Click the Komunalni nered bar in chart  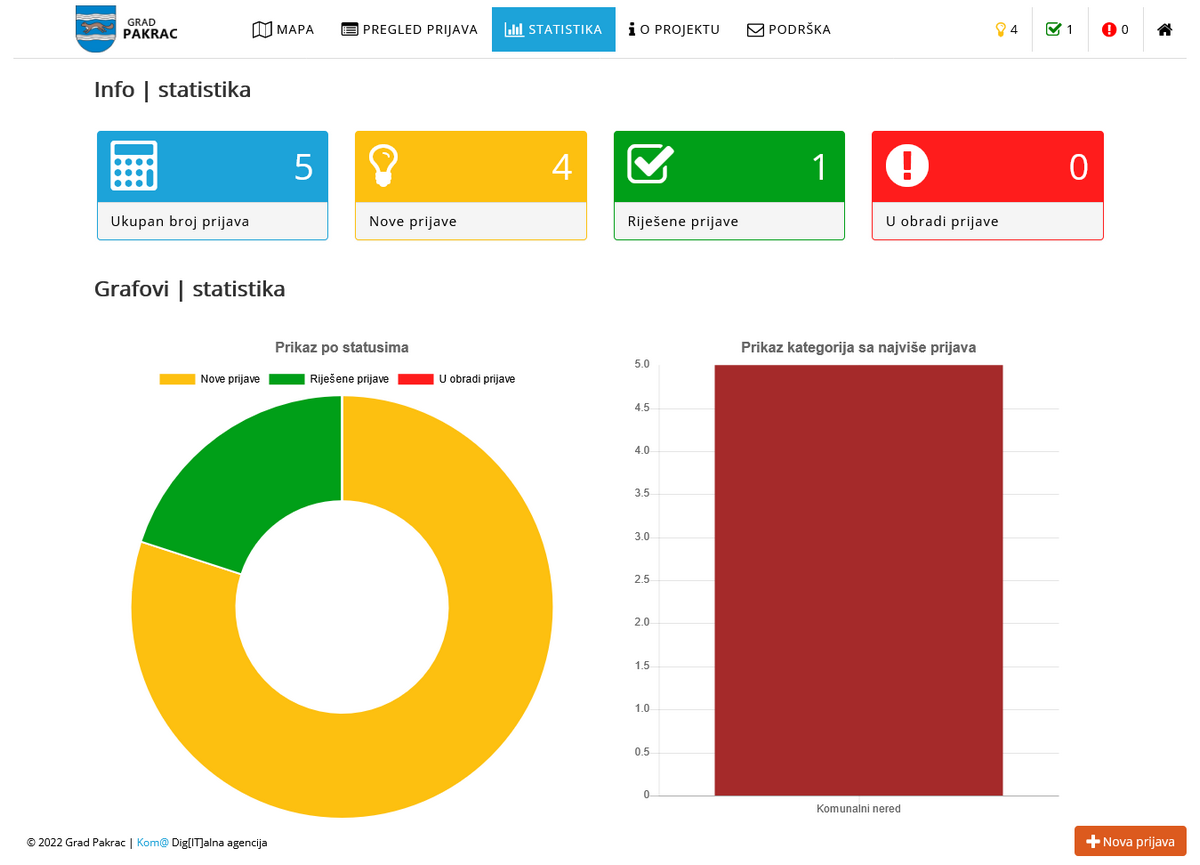point(858,580)
